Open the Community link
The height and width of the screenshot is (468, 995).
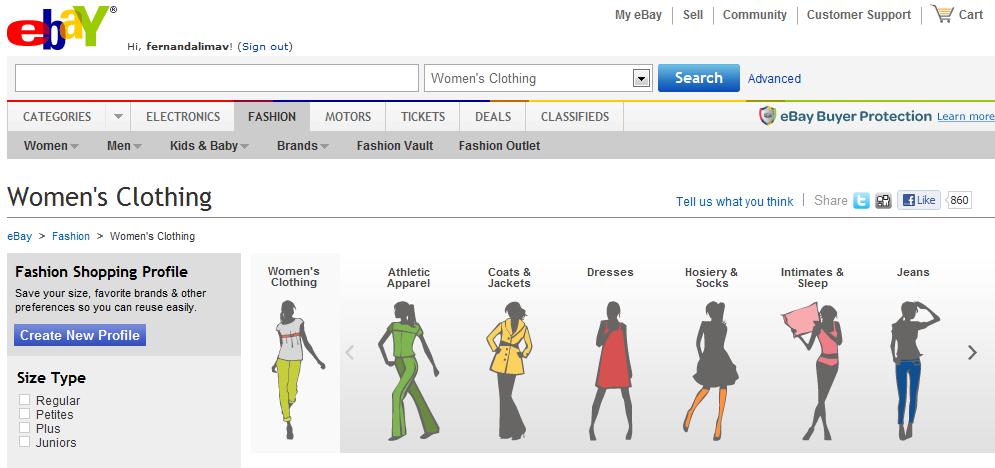coord(754,15)
